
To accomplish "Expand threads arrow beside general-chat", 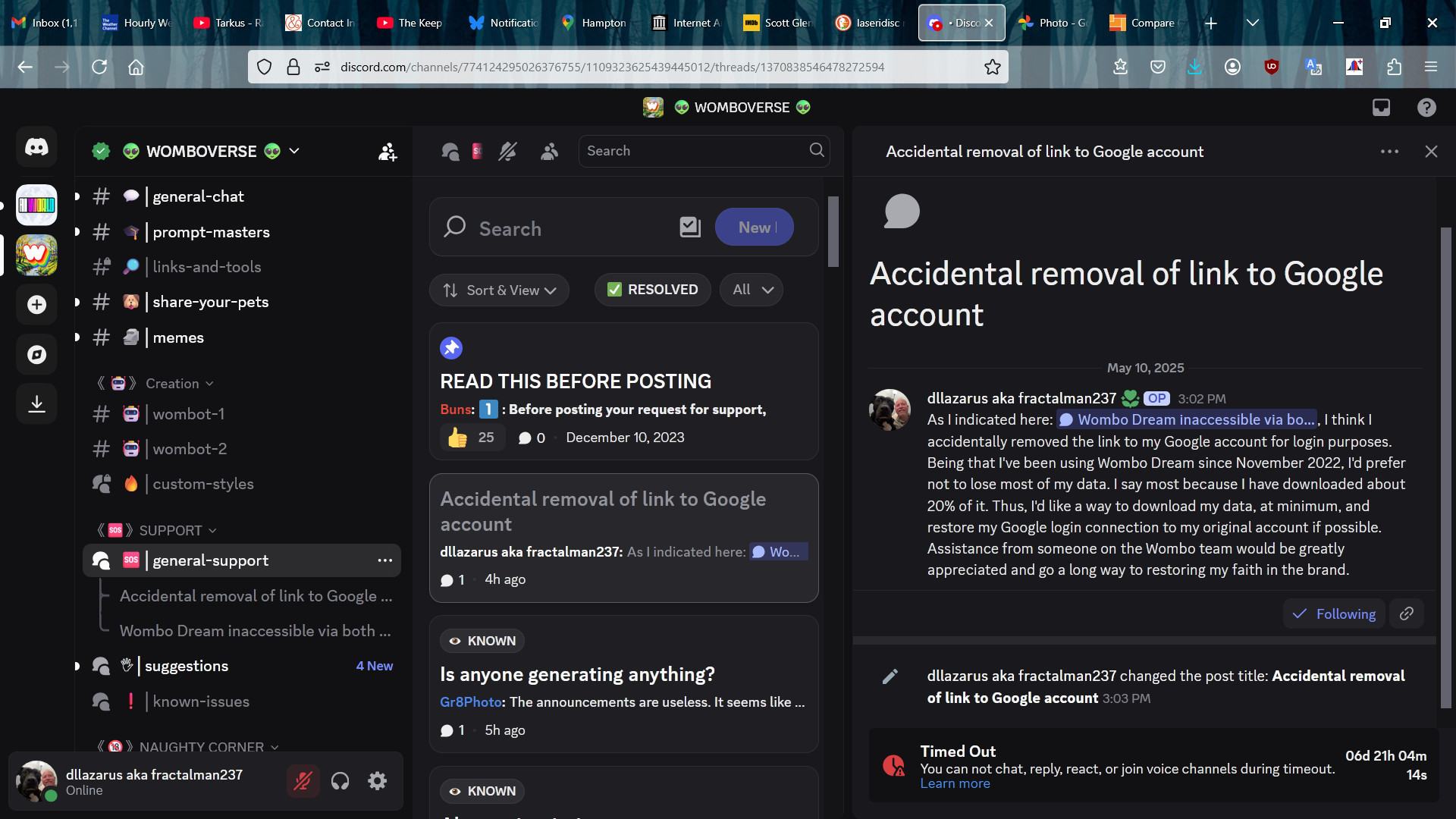I will [x=77, y=196].
